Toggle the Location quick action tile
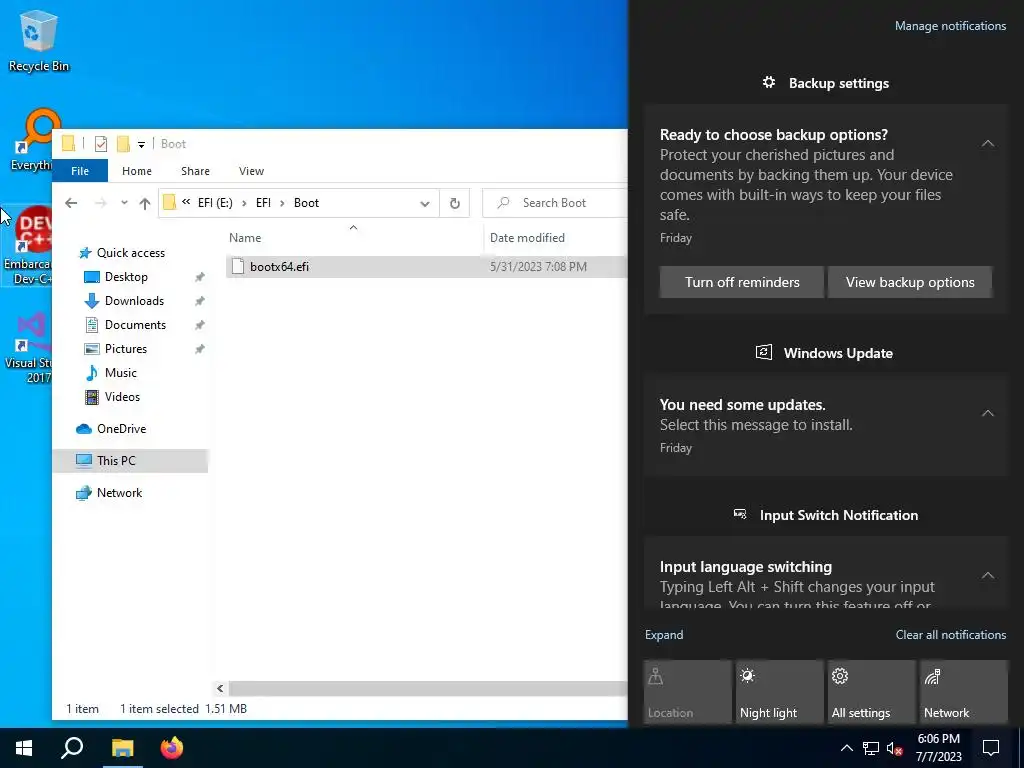Screen dimensions: 1024x768 688,692
